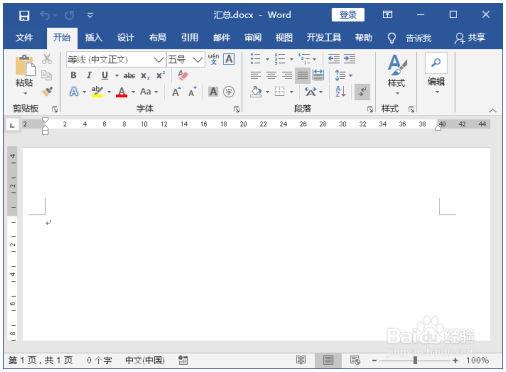Align text left
Viewport: 506px width, 372px height.
256,75
